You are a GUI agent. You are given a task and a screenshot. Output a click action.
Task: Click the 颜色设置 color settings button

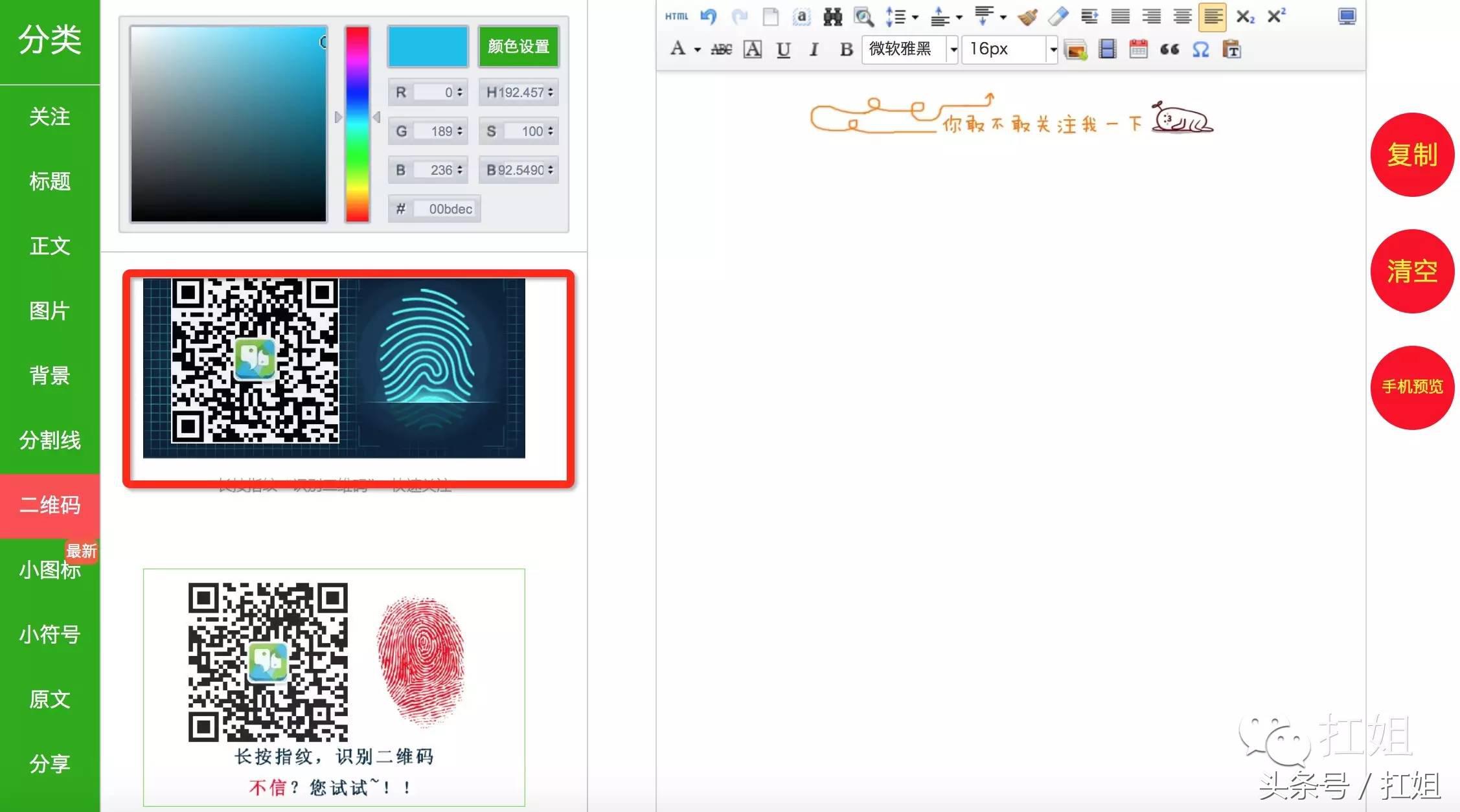[x=518, y=46]
